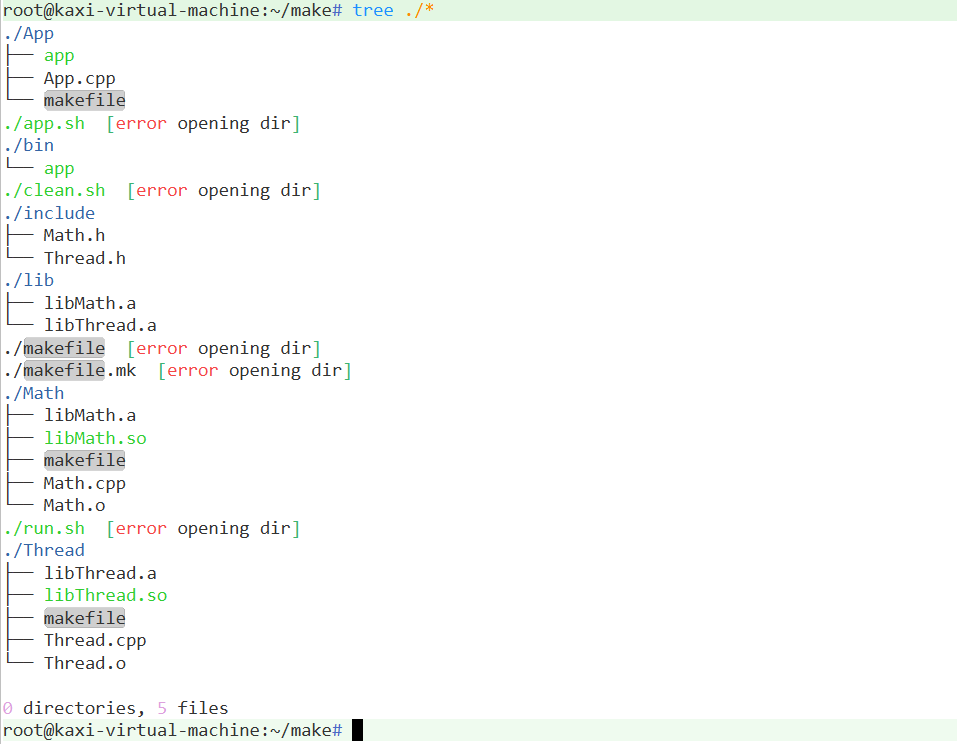This screenshot has height=744, width=957.
Task: Click the 'Math.h' file name
Action: pos(74,236)
